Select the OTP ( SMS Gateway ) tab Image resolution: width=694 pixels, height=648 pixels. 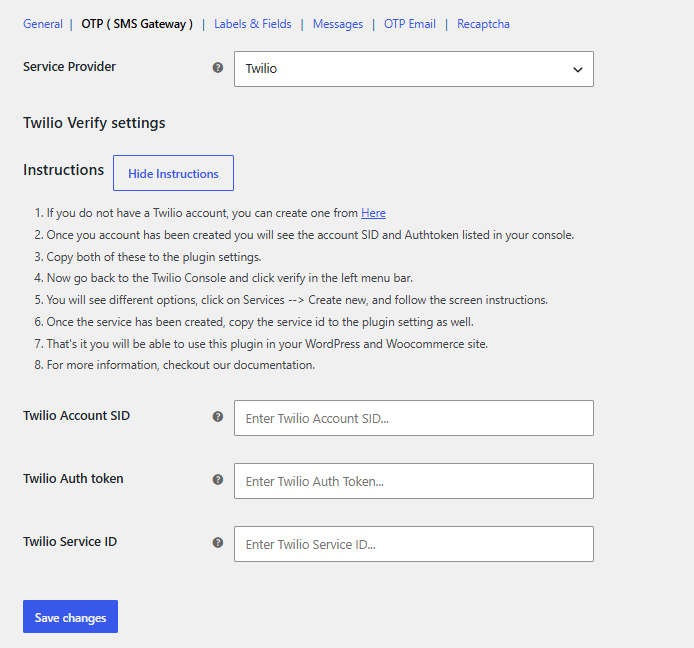[x=137, y=24]
